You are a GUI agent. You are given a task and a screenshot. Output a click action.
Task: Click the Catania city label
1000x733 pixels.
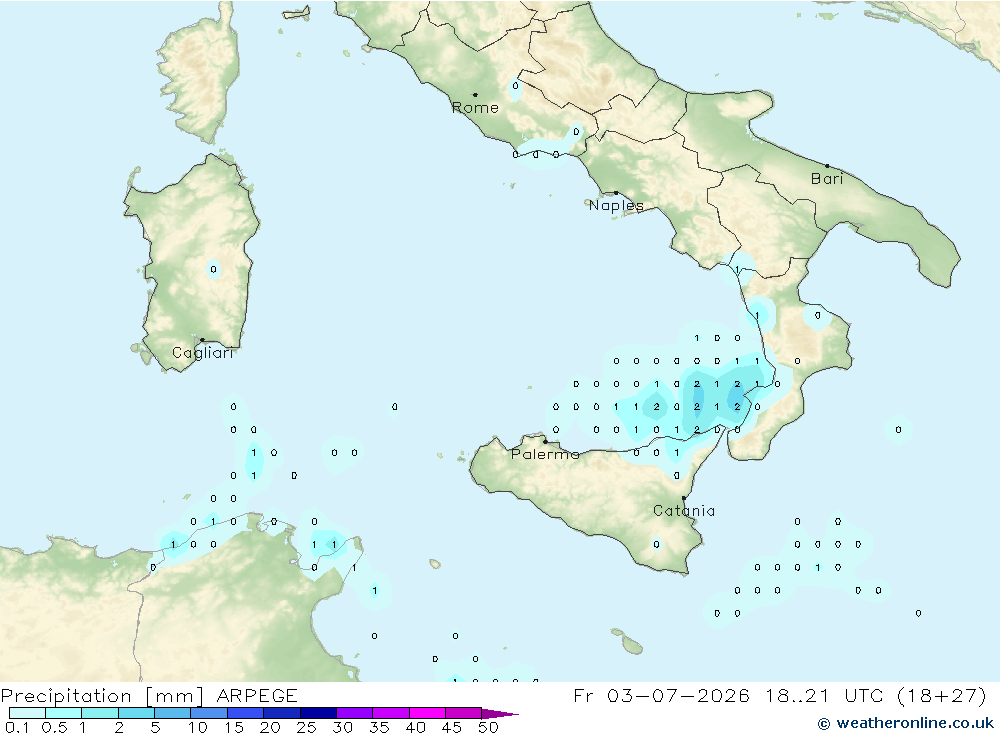pyautogui.click(x=684, y=510)
